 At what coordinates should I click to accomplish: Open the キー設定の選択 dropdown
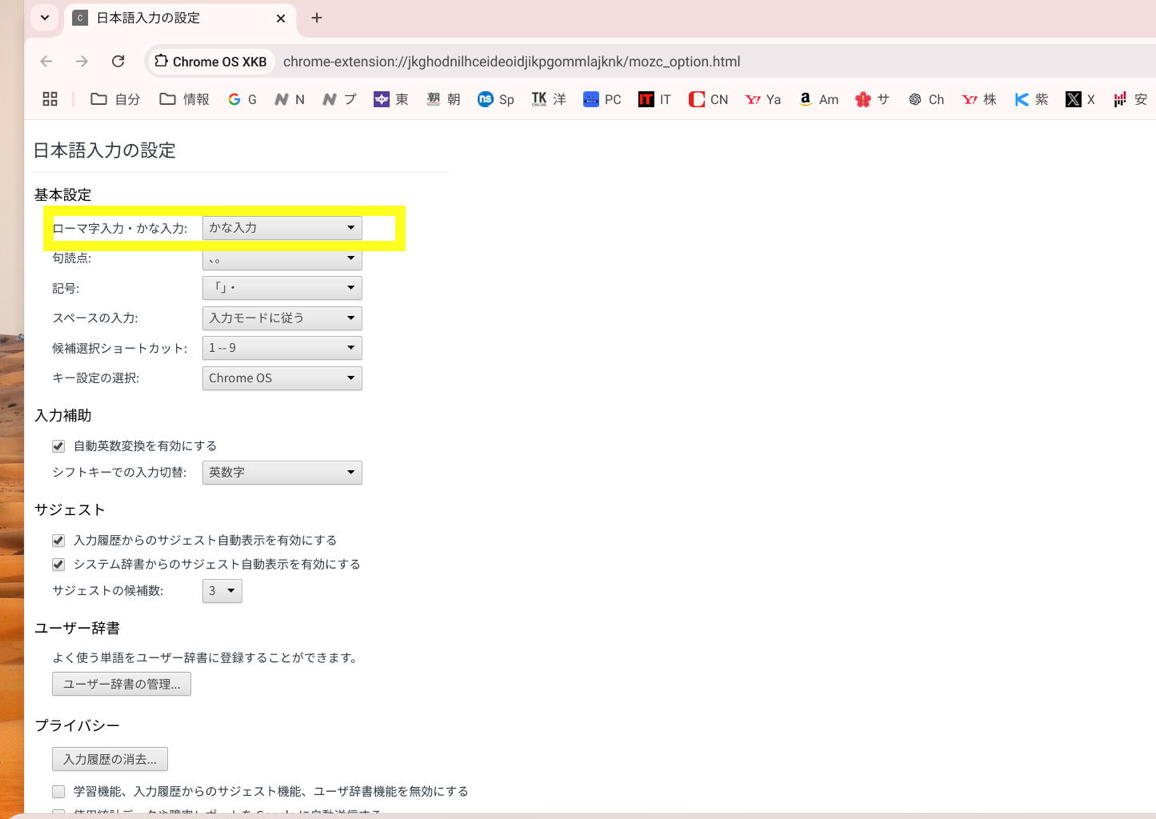point(282,377)
